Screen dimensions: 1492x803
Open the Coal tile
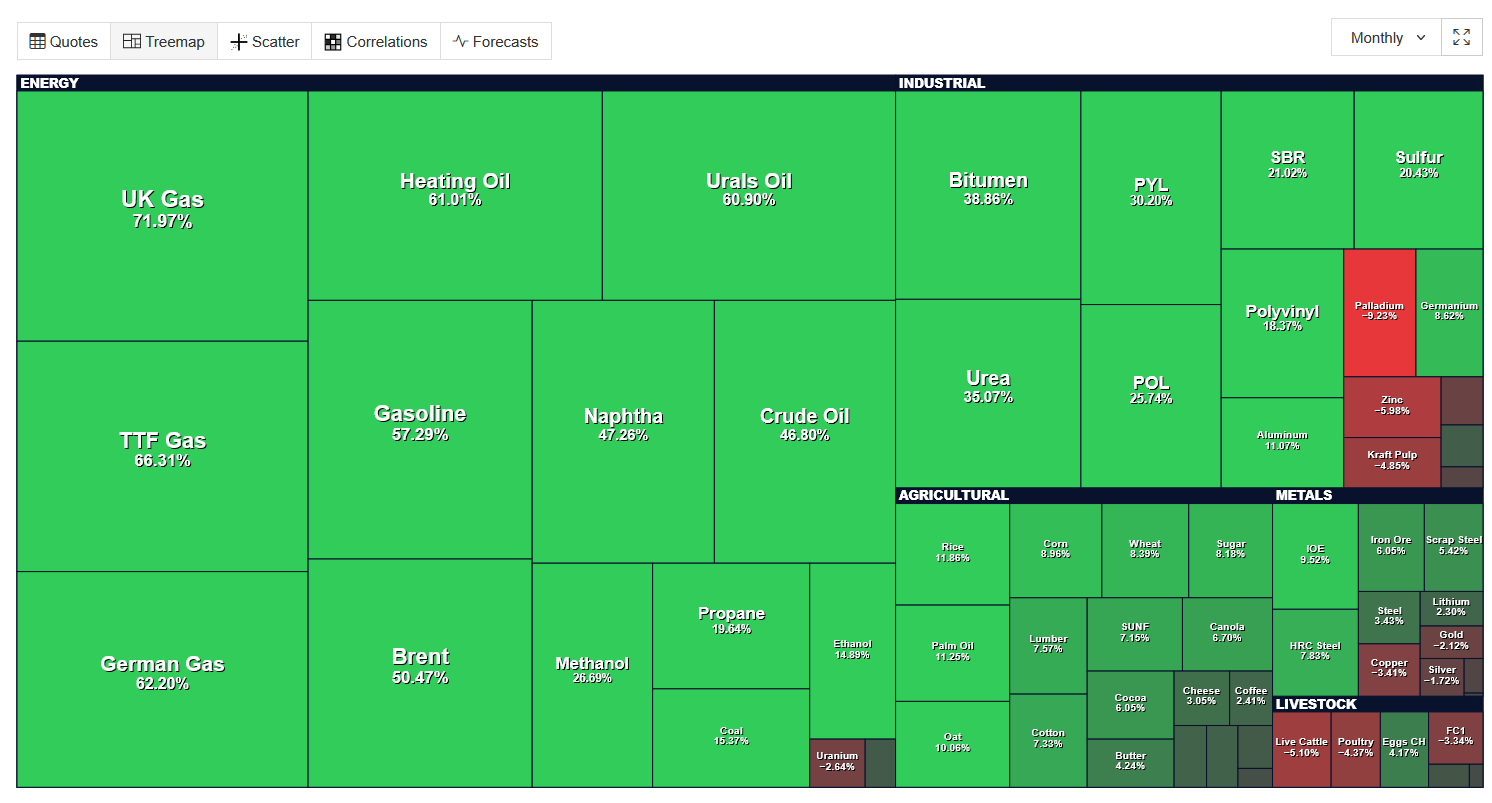(x=731, y=738)
